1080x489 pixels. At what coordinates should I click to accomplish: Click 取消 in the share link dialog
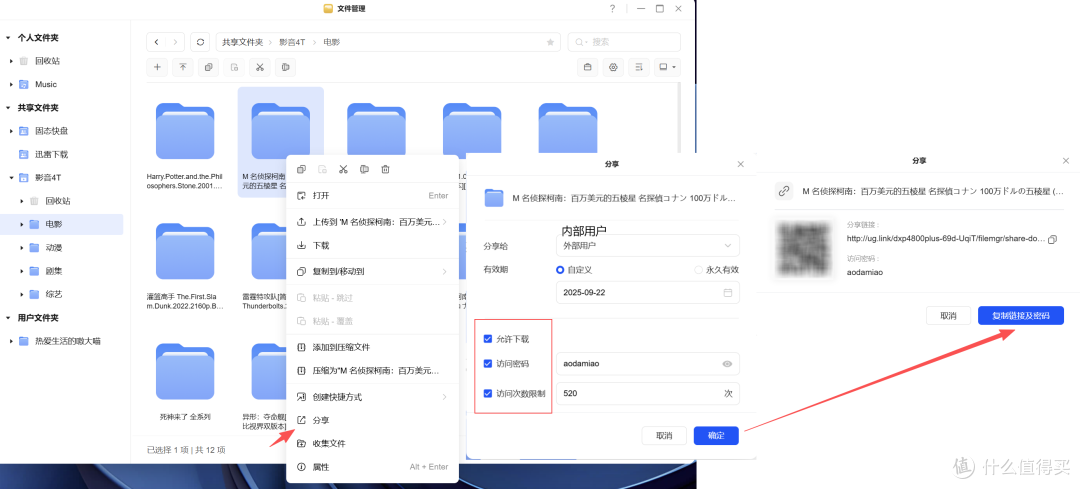pos(948,315)
